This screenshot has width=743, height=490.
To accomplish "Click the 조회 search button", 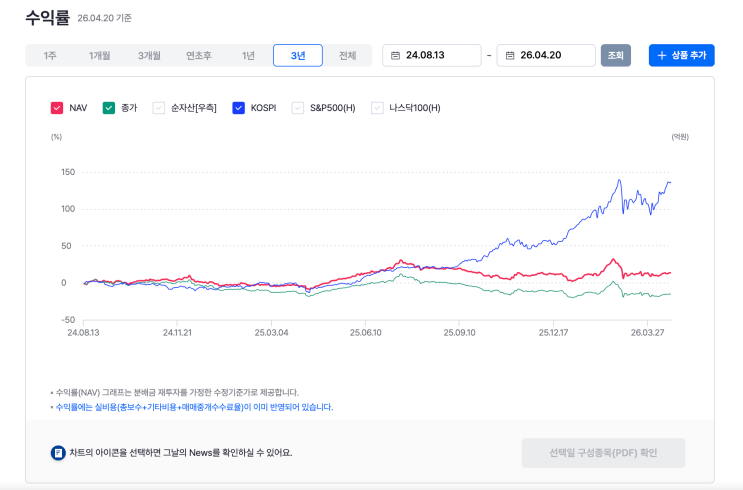I will tap(616, 55).
